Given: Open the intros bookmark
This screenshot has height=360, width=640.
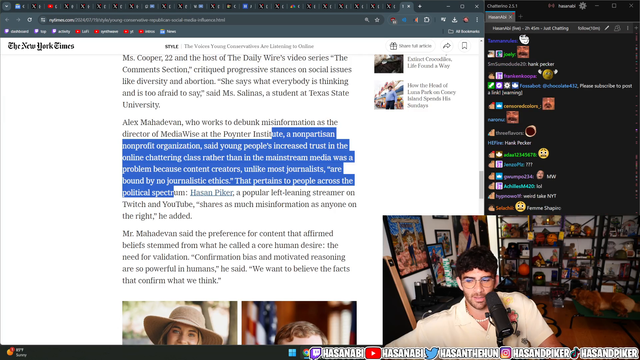Looking at the screenshot, I should tap(147, 31).
